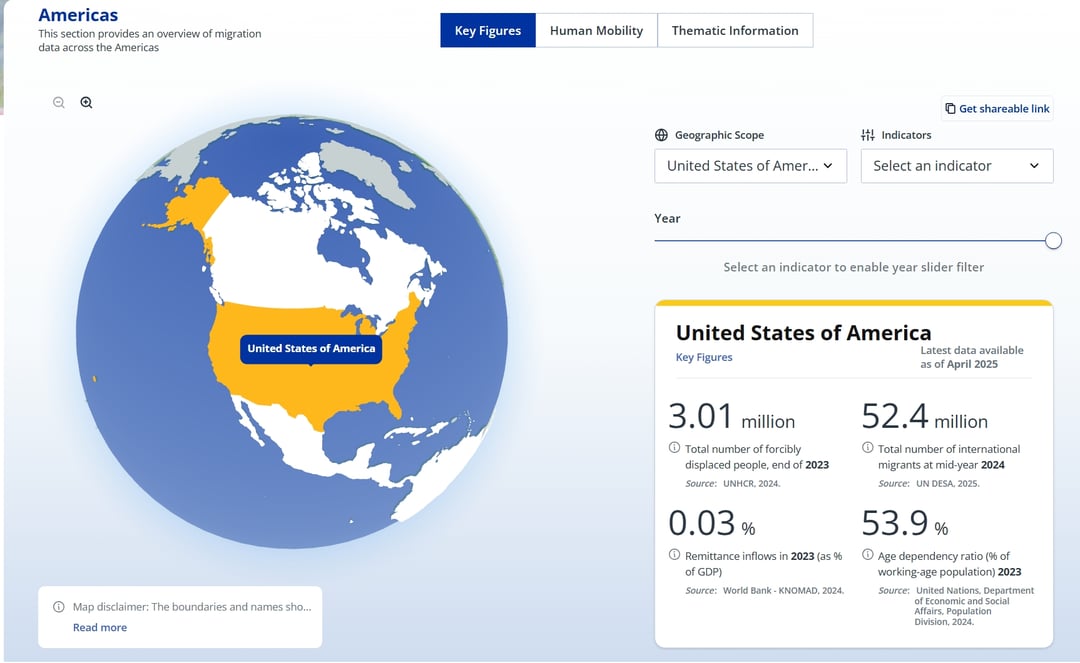Switch to the Thematic Information tab

735,30
